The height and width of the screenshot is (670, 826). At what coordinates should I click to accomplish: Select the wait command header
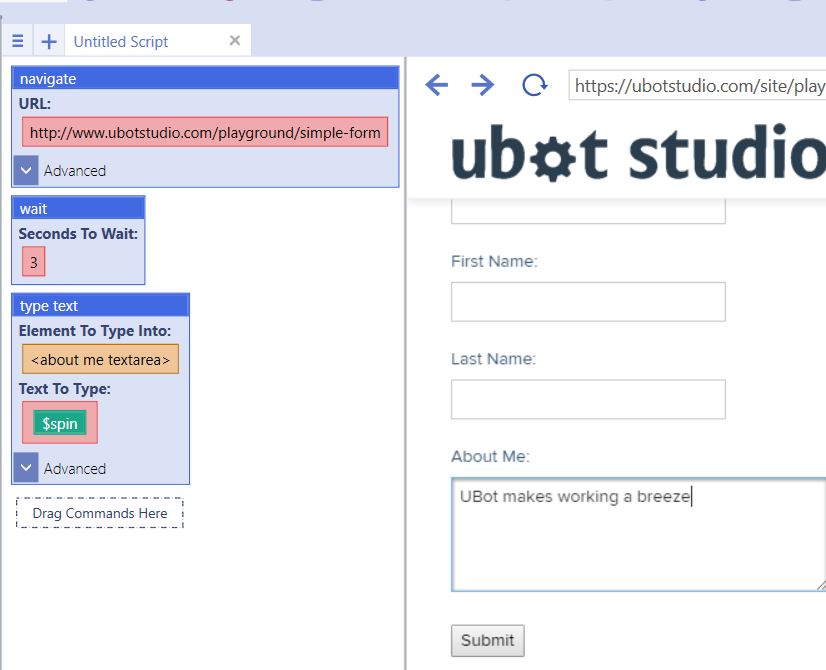[x=78, y=209]
